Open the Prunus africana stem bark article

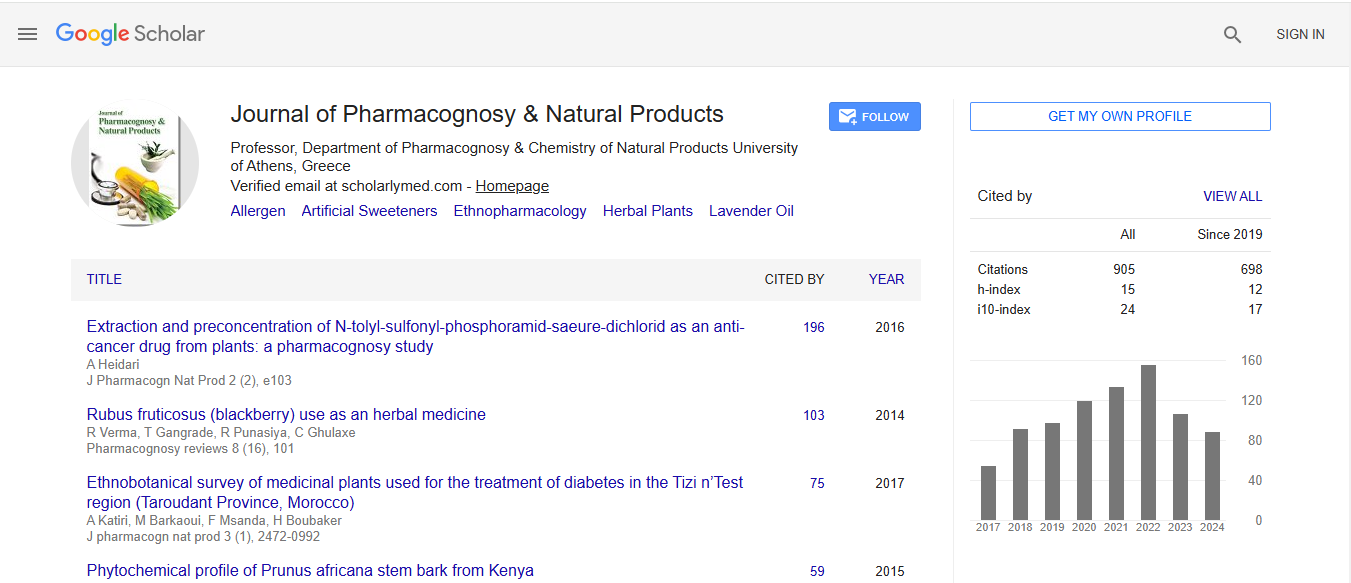310,571
